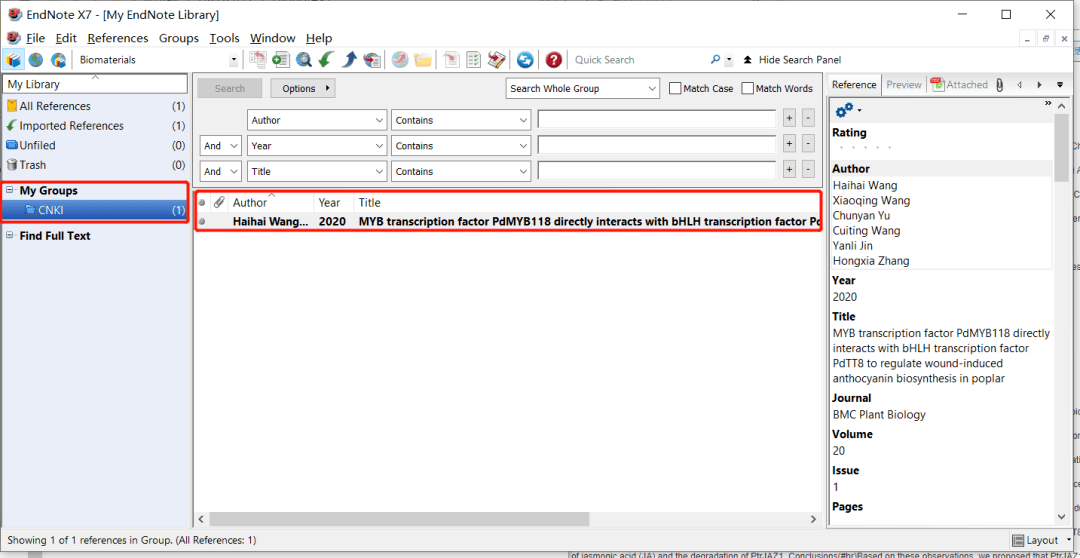The width and height of the screenshot is (1080, 558).
Task: Click the paperclip attach file icon in tab bar
Action: pyautogui.click(x=1001, y=85)
